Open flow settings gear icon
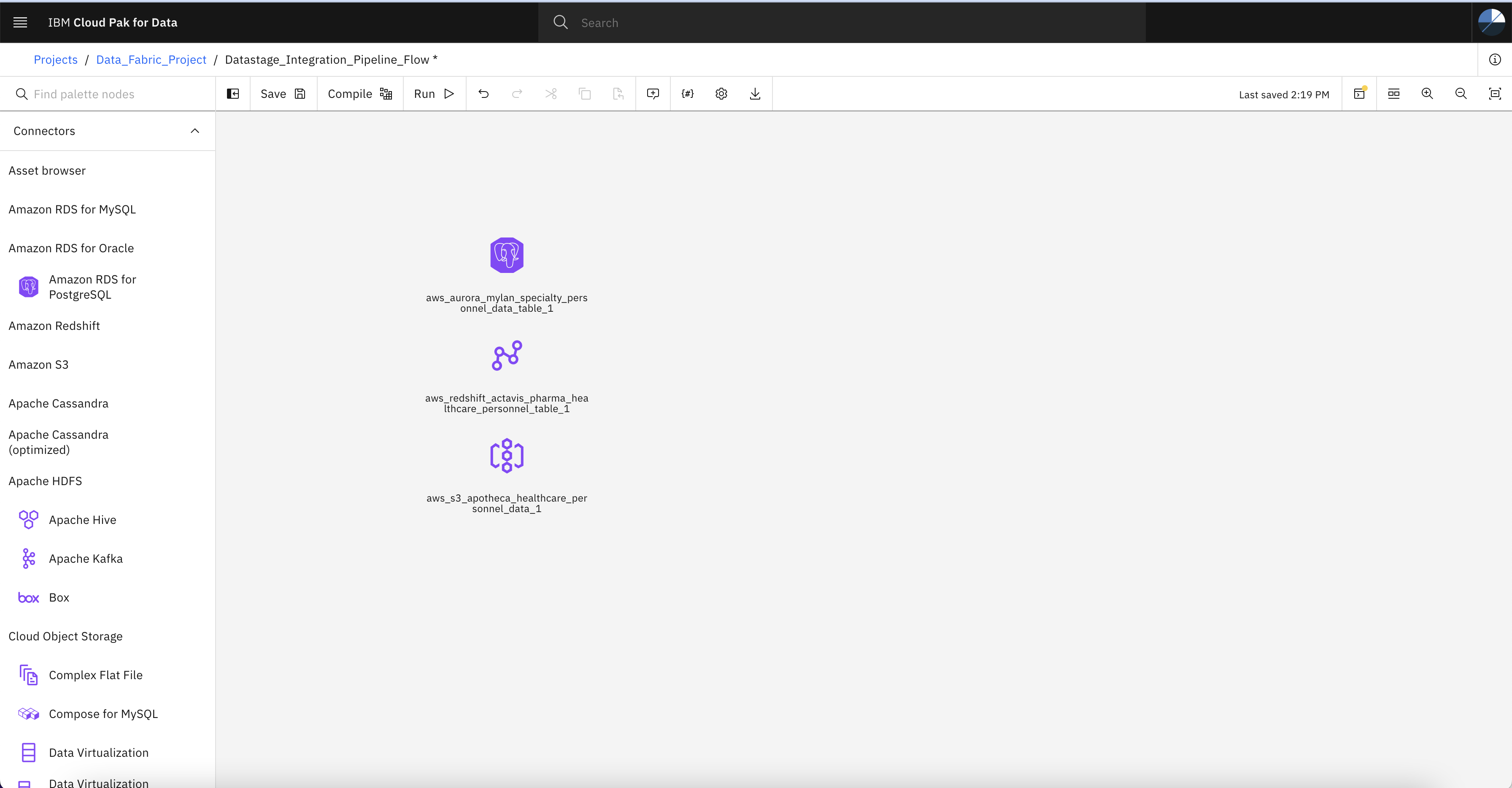The image size is (1512, 788). coord(721,94)
